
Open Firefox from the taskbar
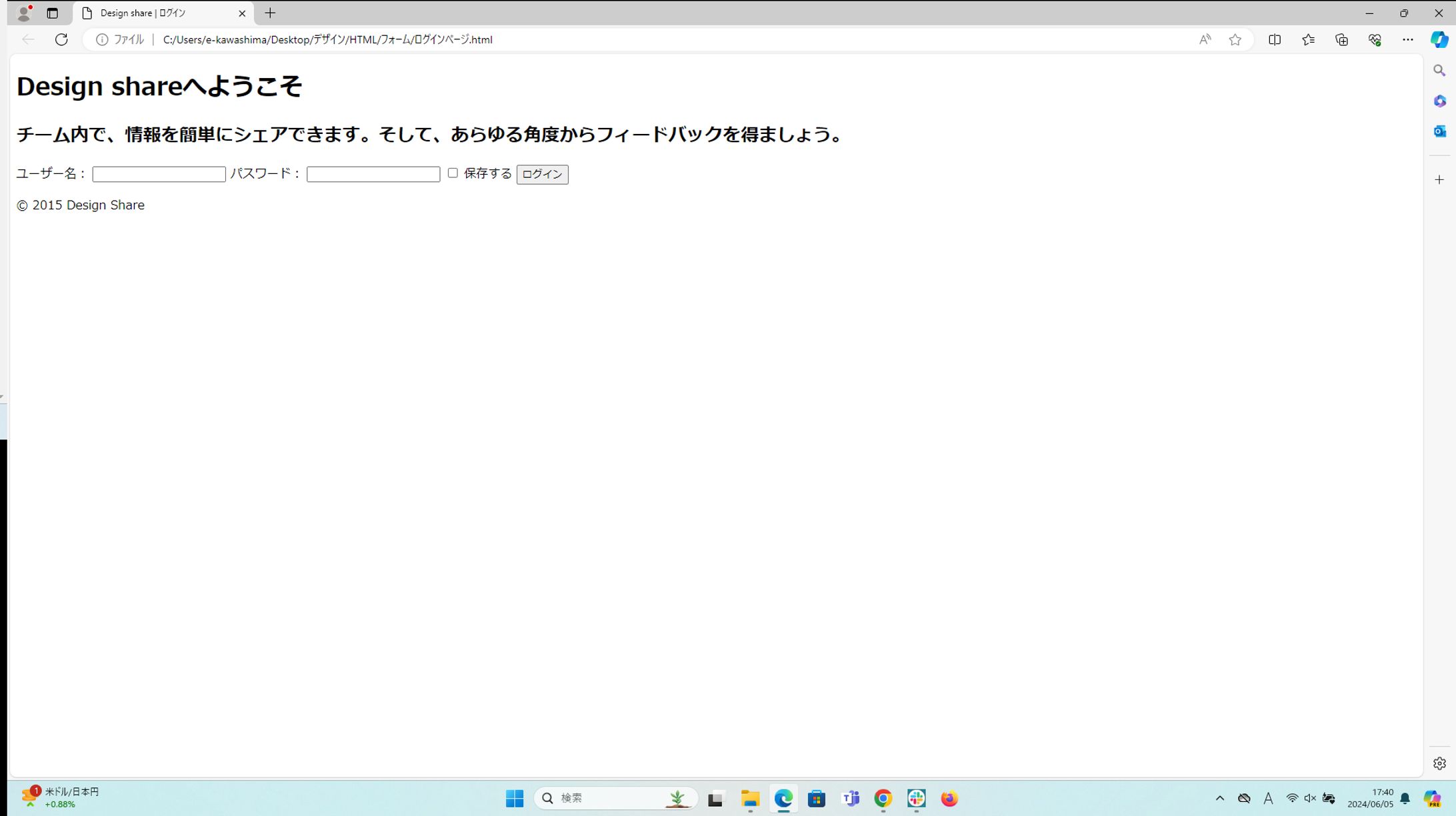point(949,798)
